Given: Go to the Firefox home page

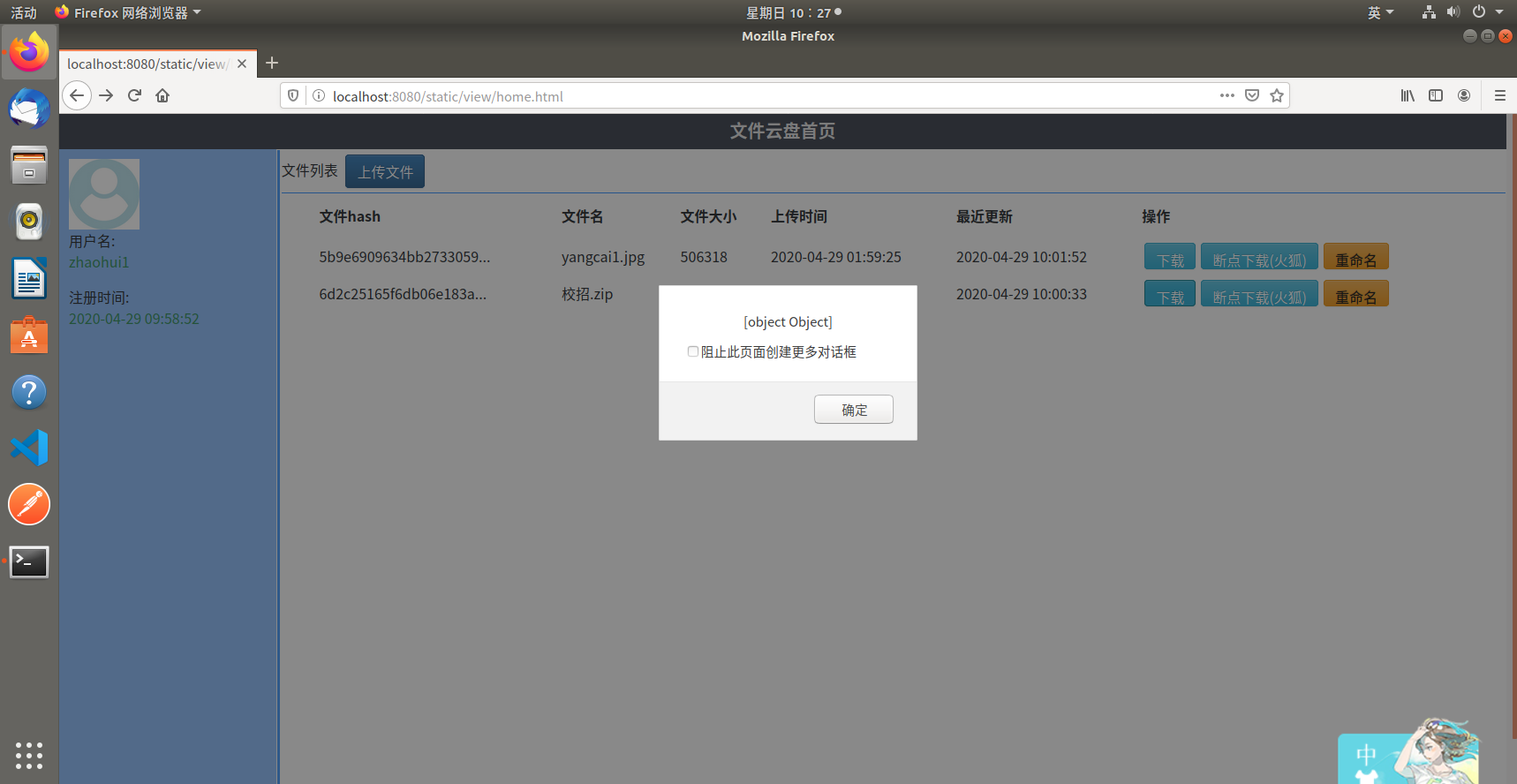Looking at the screenshot, I should 162,95.
